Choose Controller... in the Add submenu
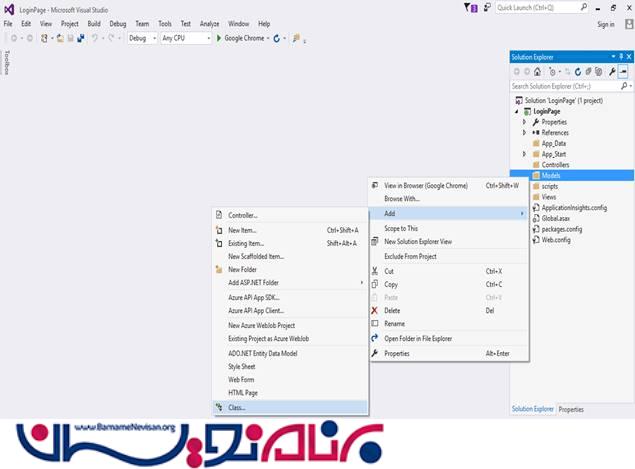Viewport: 635px width, 469px height. click(290, 215)
